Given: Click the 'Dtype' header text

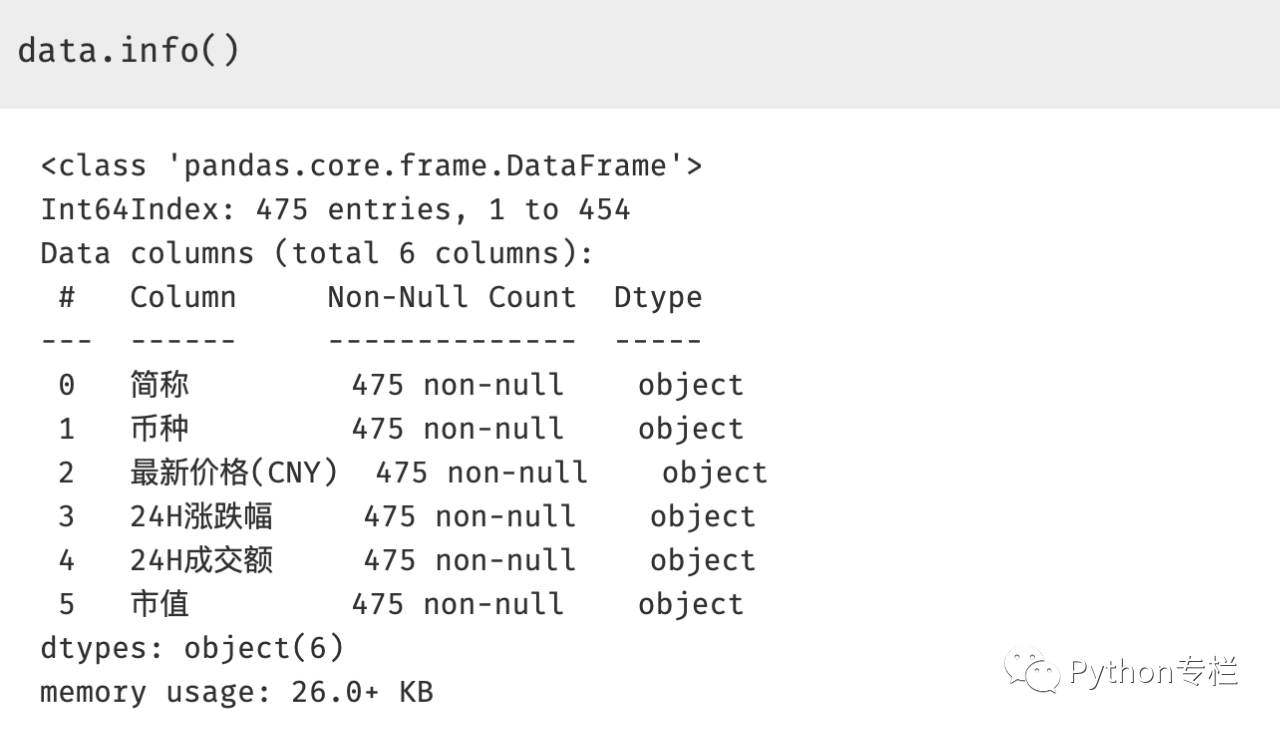Looking at the screenshot, I should click(658, 297).
